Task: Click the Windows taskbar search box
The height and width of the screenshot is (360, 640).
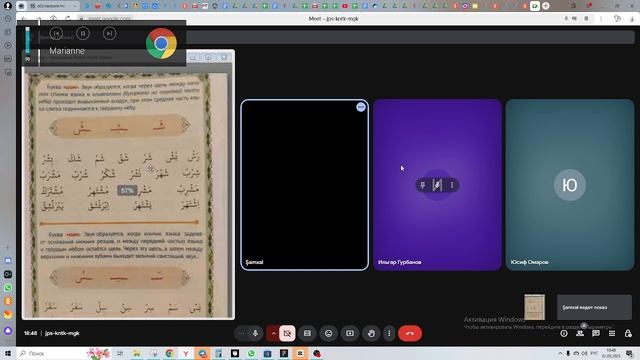Action: tap(51, 353)
